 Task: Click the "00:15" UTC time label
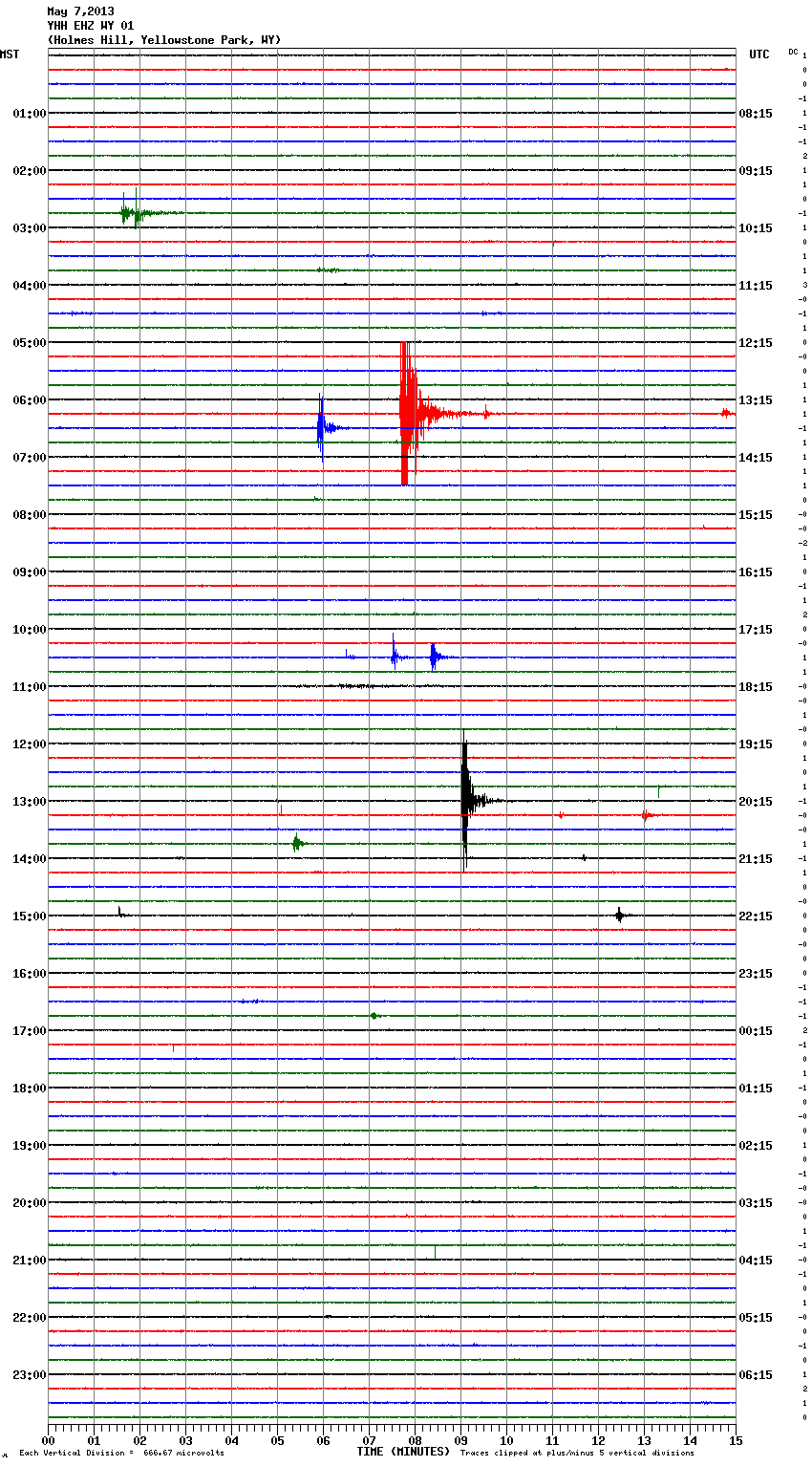click(756, 1030)
